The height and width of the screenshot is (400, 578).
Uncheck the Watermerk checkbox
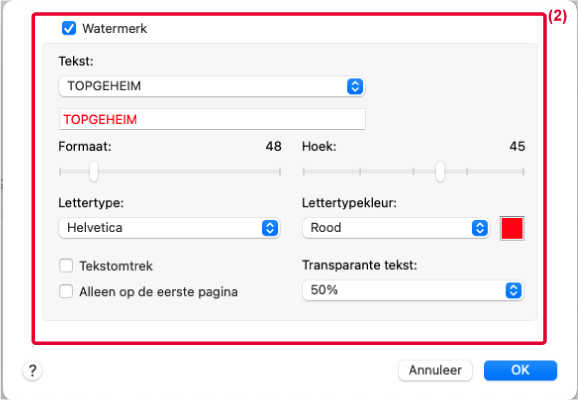click(x=69, y=28)
